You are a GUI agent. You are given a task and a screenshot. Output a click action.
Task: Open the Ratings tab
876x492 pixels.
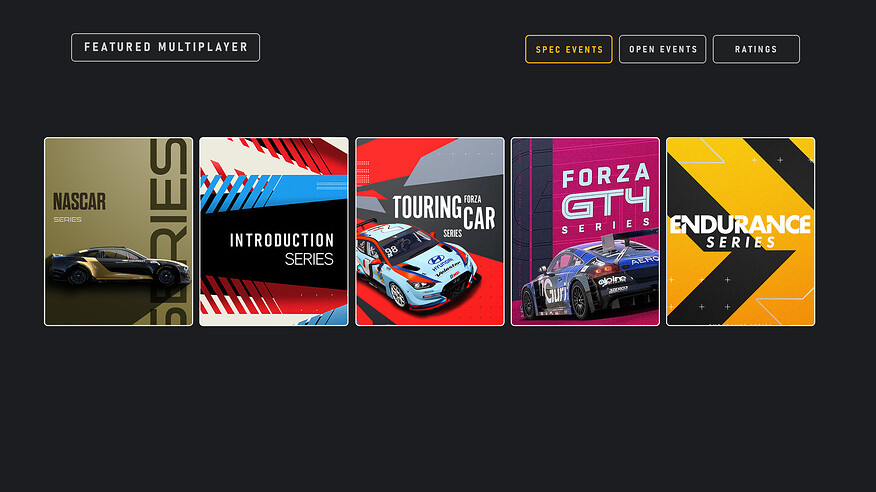(x=756, y=49)
